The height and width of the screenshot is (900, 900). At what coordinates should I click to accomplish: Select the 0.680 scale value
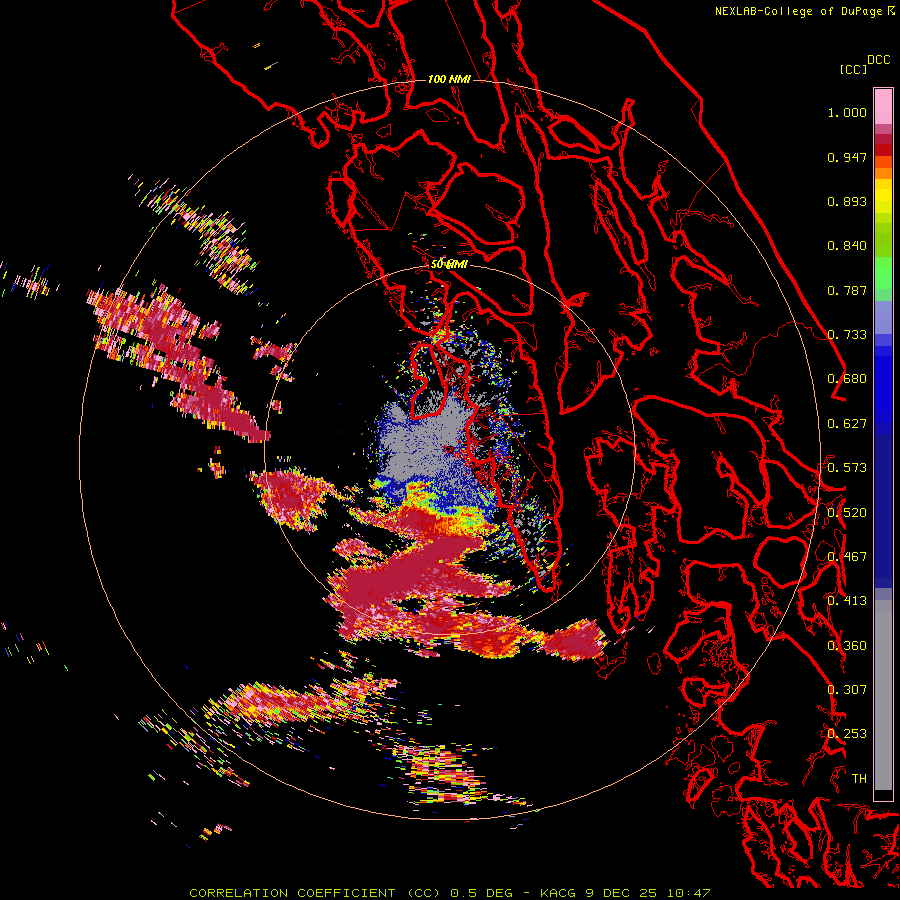(847, 379)
